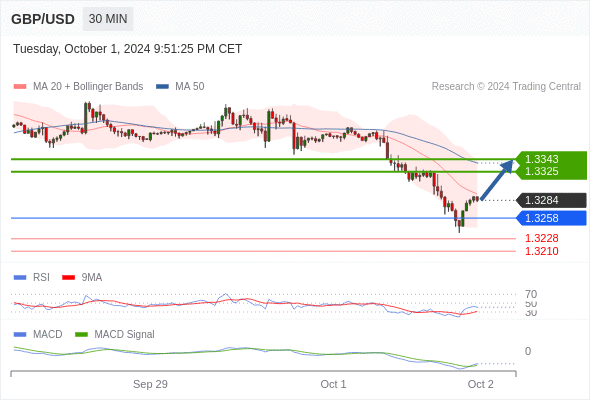Click the 9MA red legend marker

tap(68, 278)
